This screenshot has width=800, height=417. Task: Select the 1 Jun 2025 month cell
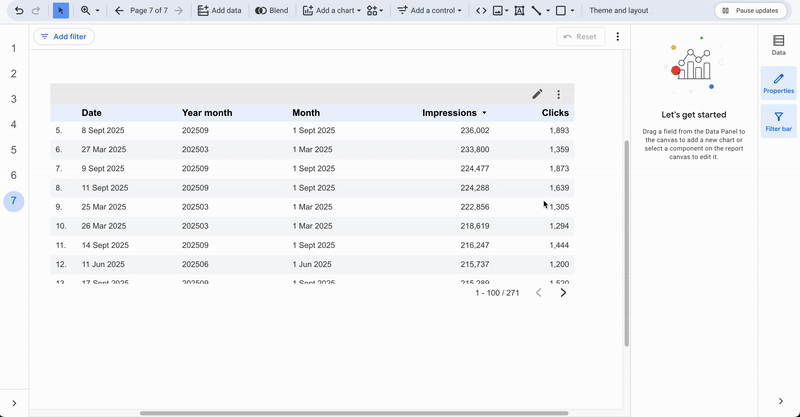312,264
